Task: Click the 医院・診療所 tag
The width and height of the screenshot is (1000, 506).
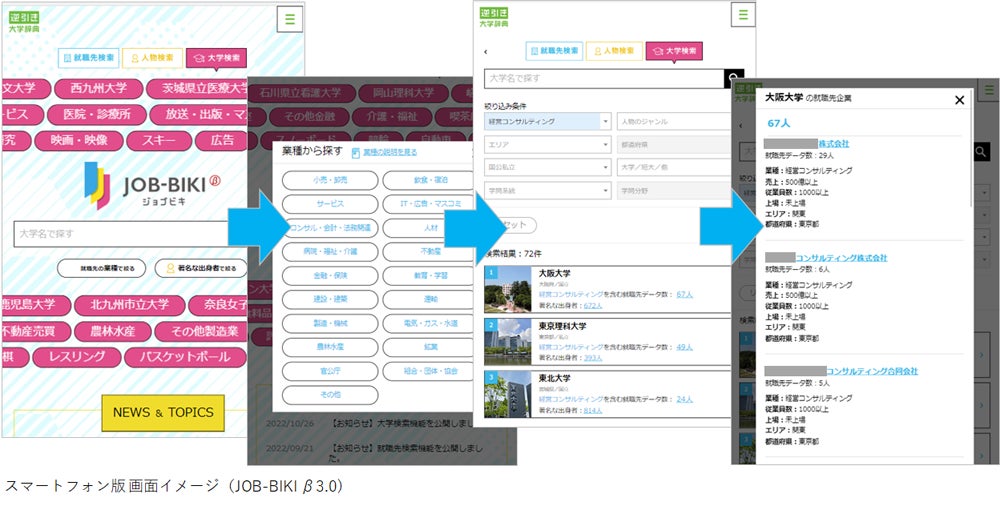Action: tap(97, 115)
